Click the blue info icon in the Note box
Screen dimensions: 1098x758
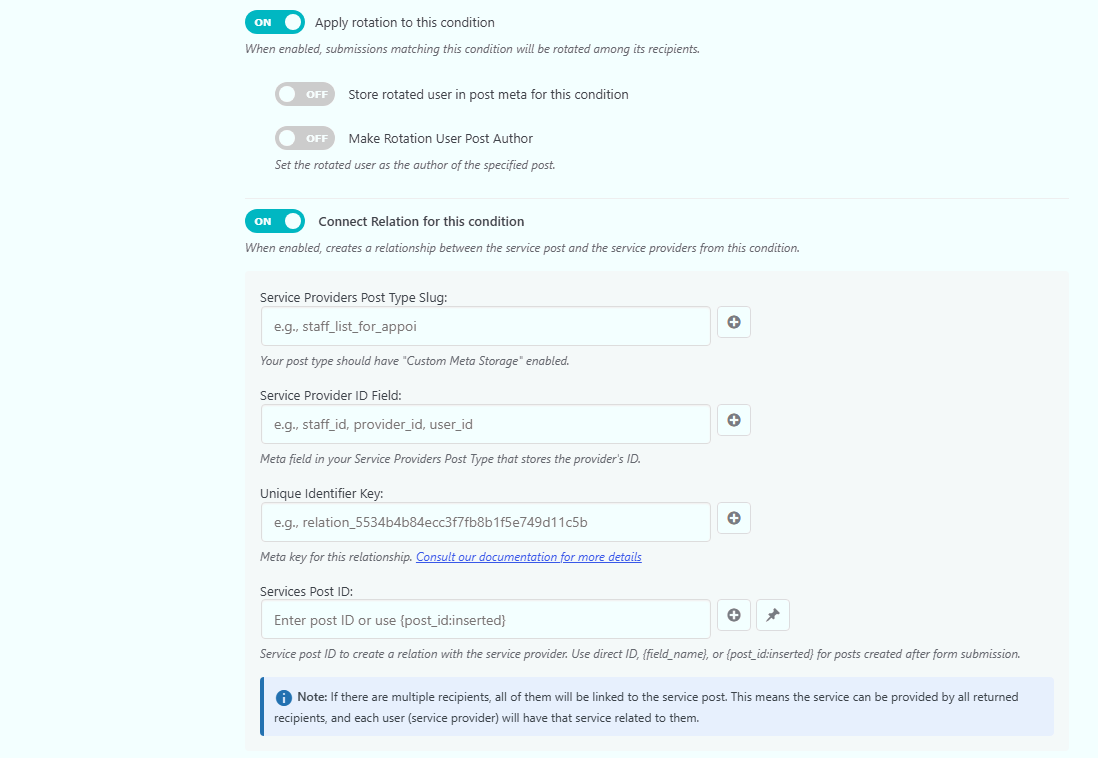tap(284, 698)
